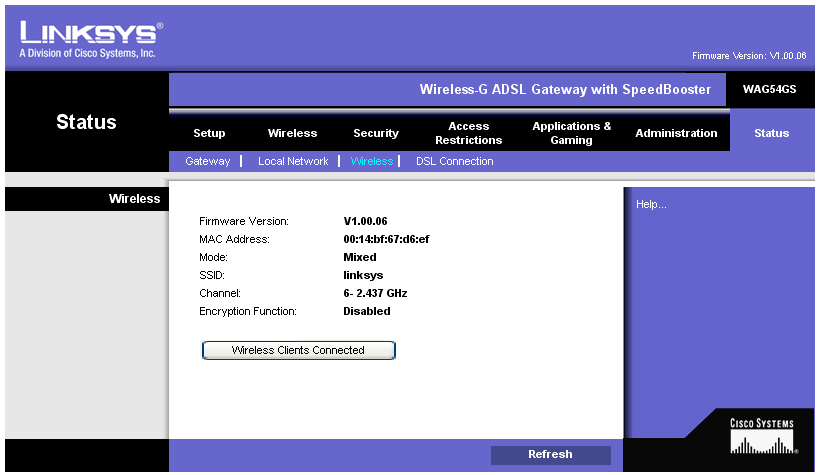
Task: Click the Firmware Version label in header
Action: click(749, 55)
